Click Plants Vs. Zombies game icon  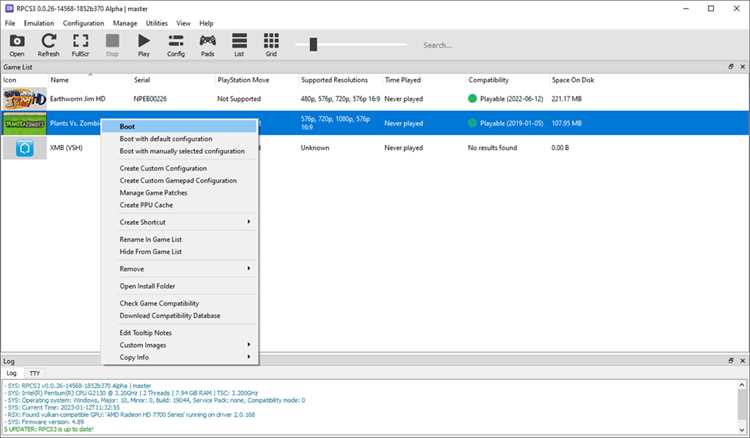25,123
